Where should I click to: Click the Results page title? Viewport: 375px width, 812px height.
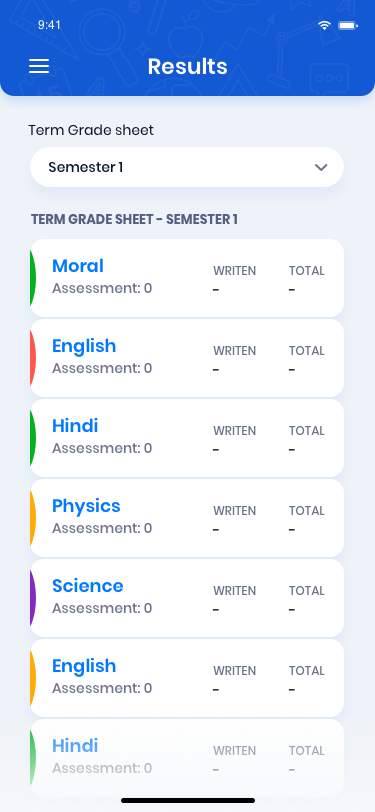[188, 66]
